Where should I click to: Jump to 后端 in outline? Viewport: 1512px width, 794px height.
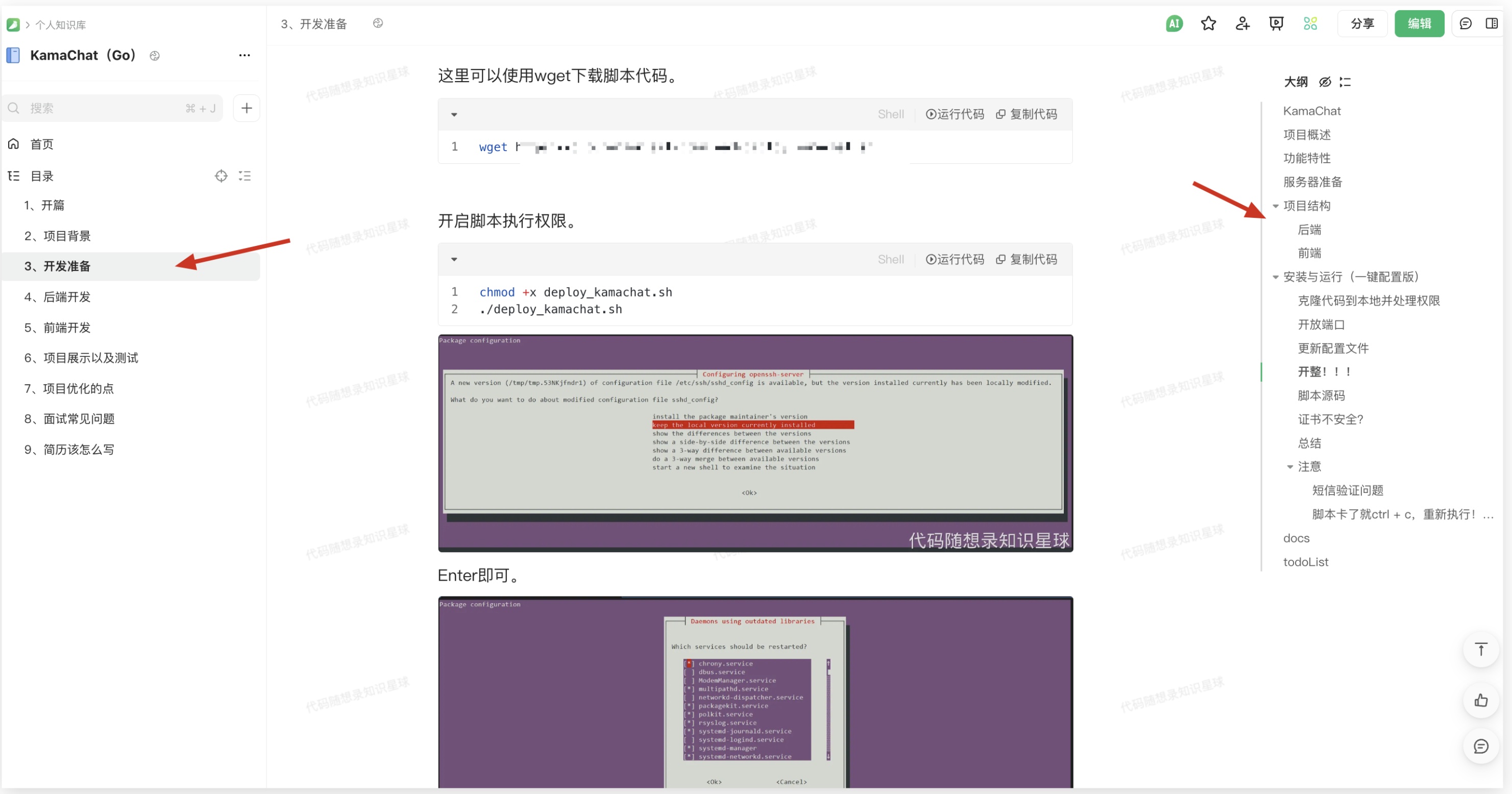(1309, 230)
